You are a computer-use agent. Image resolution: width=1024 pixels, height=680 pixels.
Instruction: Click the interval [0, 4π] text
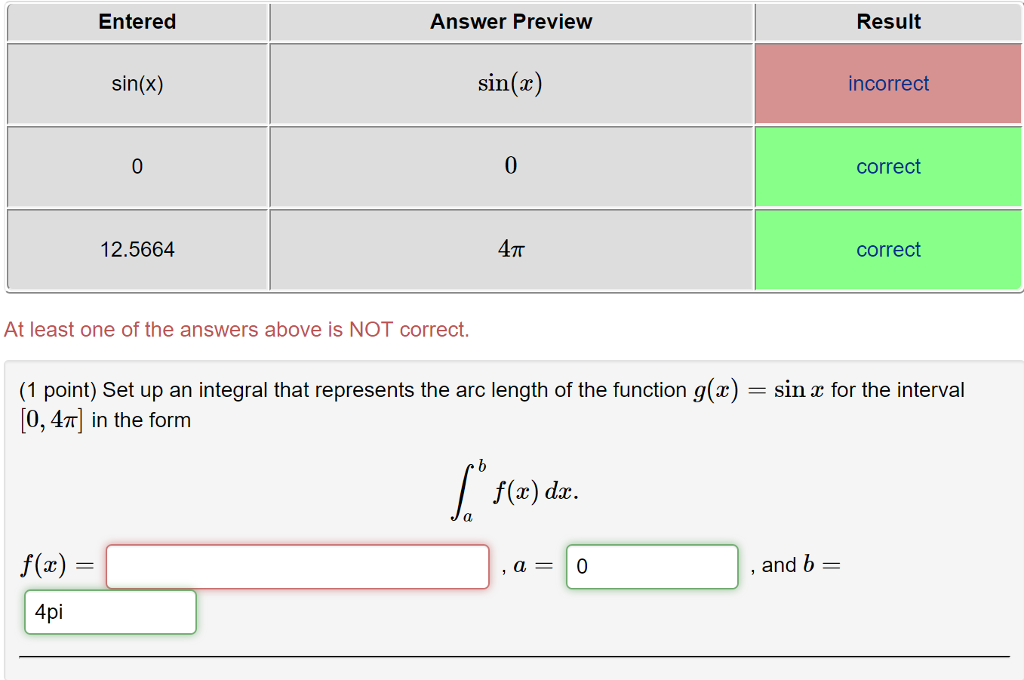click(45, 419)
